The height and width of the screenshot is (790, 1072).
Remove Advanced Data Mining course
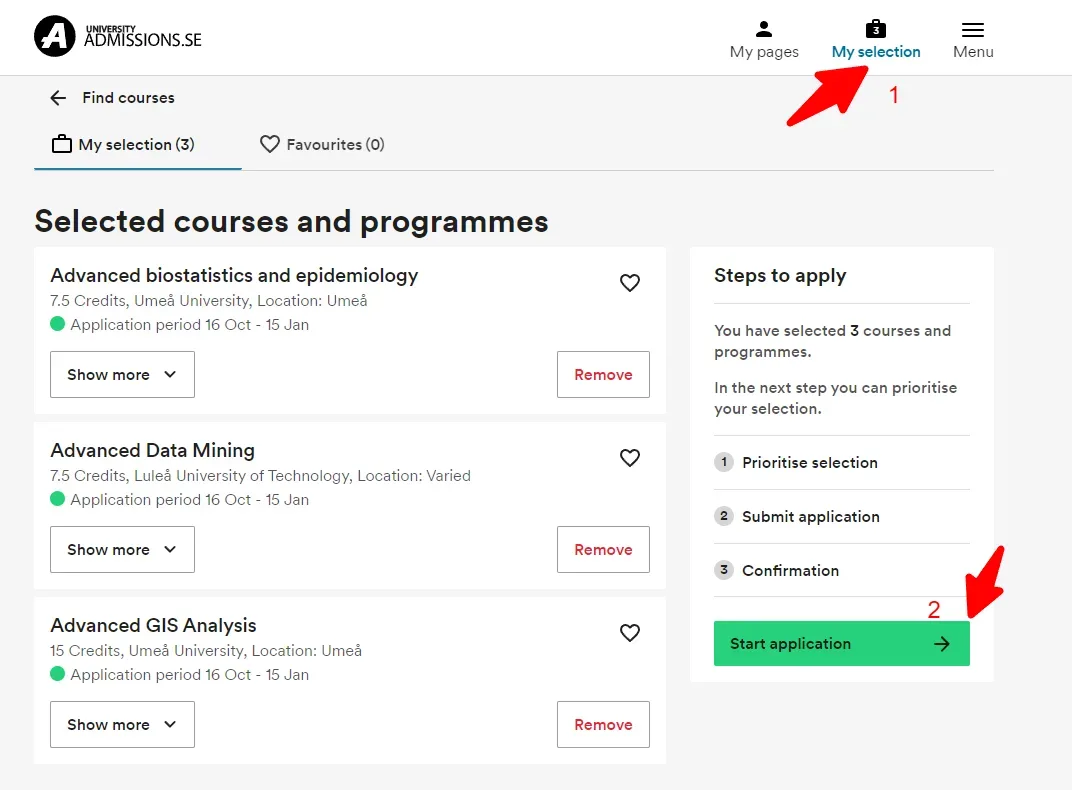(603, 550)
